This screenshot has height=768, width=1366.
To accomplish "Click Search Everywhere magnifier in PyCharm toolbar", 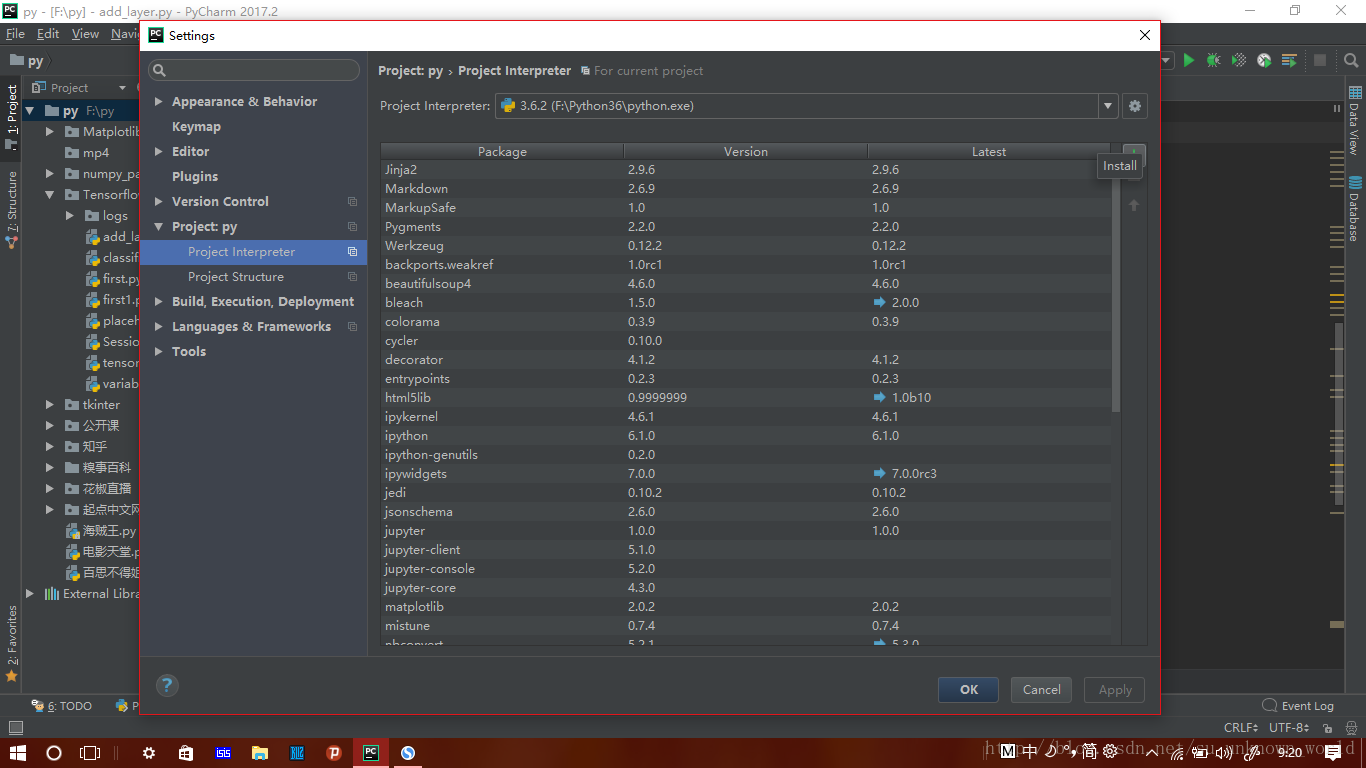I will 1351,61.
